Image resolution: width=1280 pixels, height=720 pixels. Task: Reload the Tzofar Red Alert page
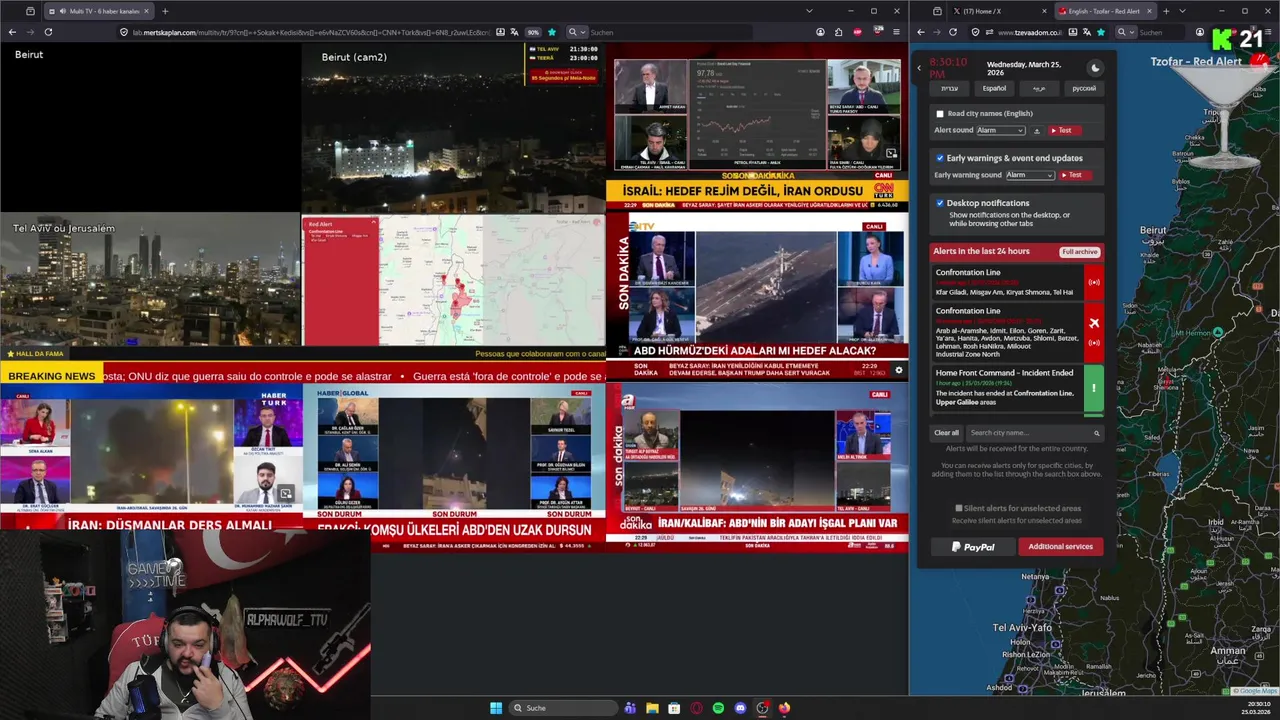coord(953,32)
